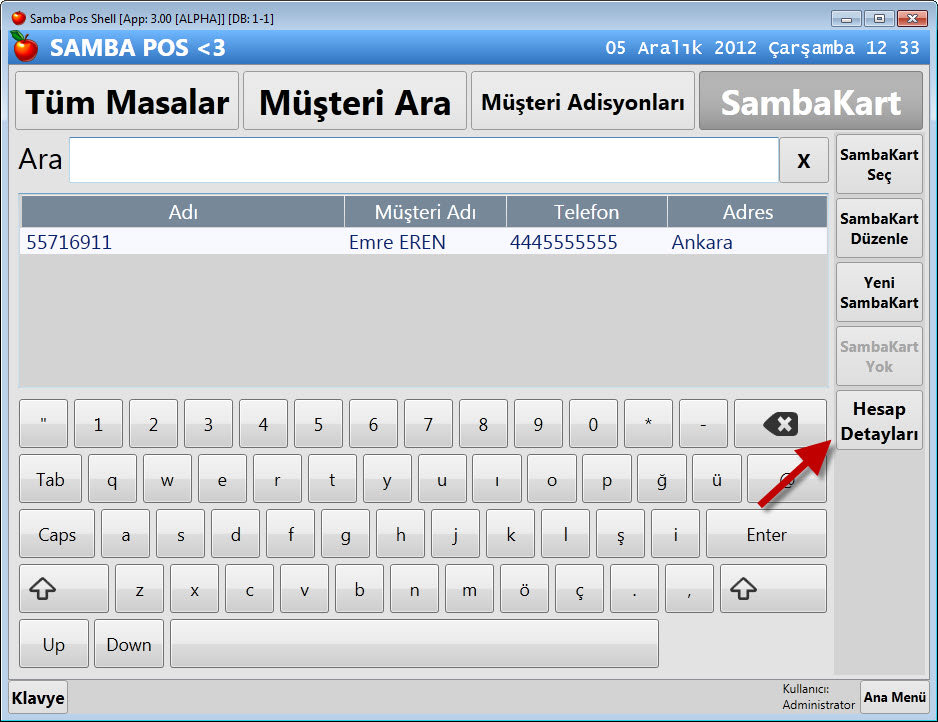This screenshot has width=938, height=722.
Task: Click the left shift arrow key
Action: click(x=64, y=589)
